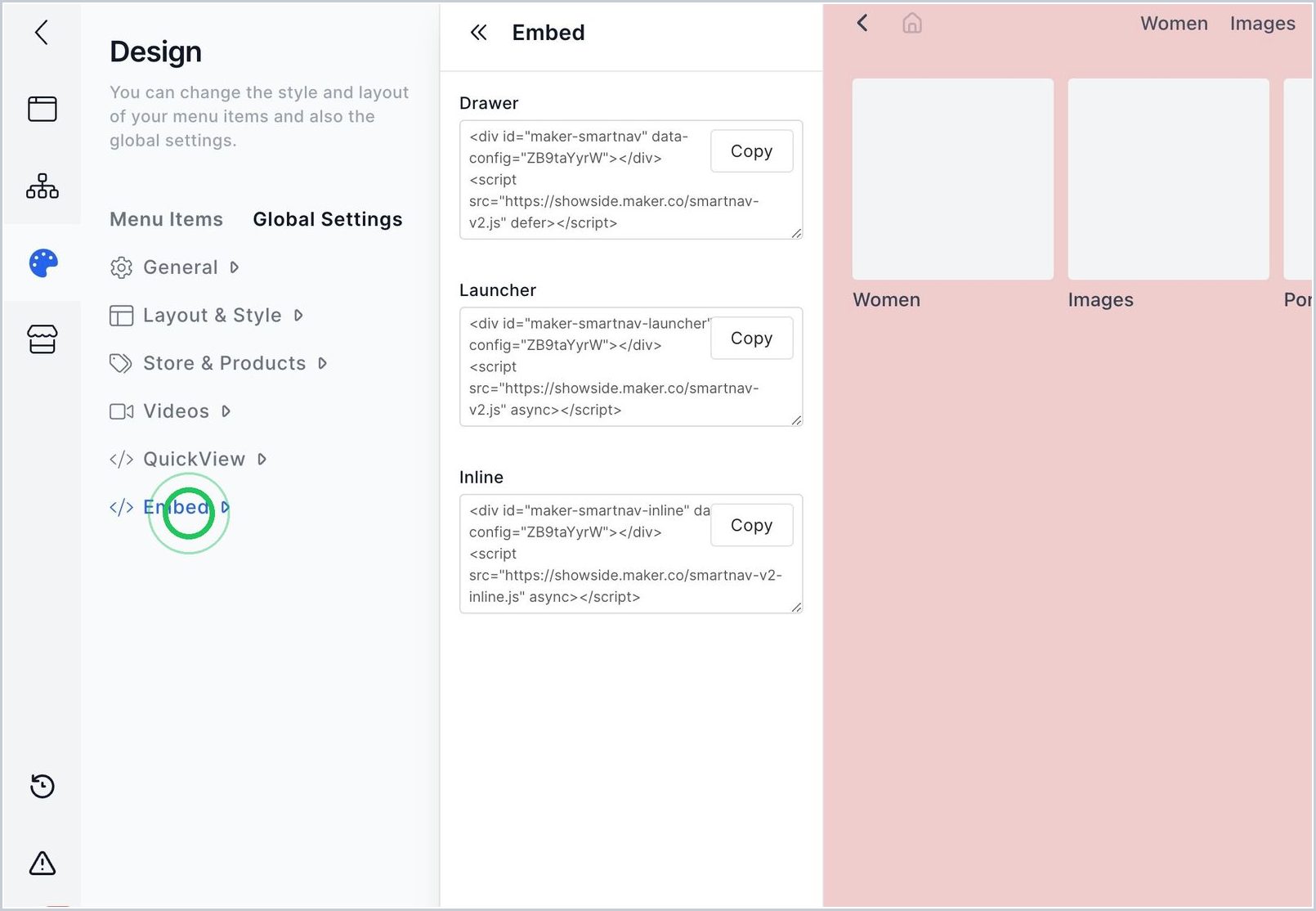Open Images in the preview top navigation
The width and height of the screenshot is (1316, 911).
pyautogui.click(x=1262, y=24)
